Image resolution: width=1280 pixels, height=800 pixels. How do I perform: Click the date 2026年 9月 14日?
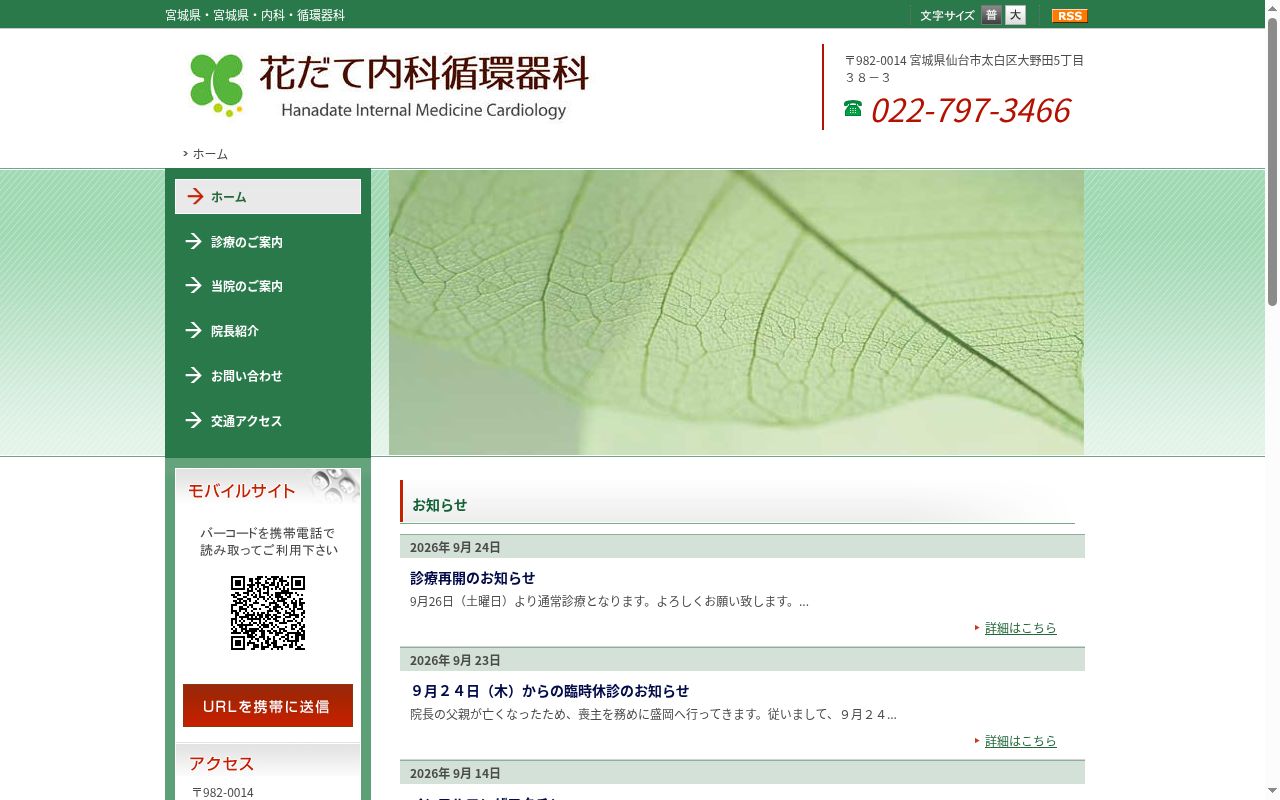click(x=455, y=773)
